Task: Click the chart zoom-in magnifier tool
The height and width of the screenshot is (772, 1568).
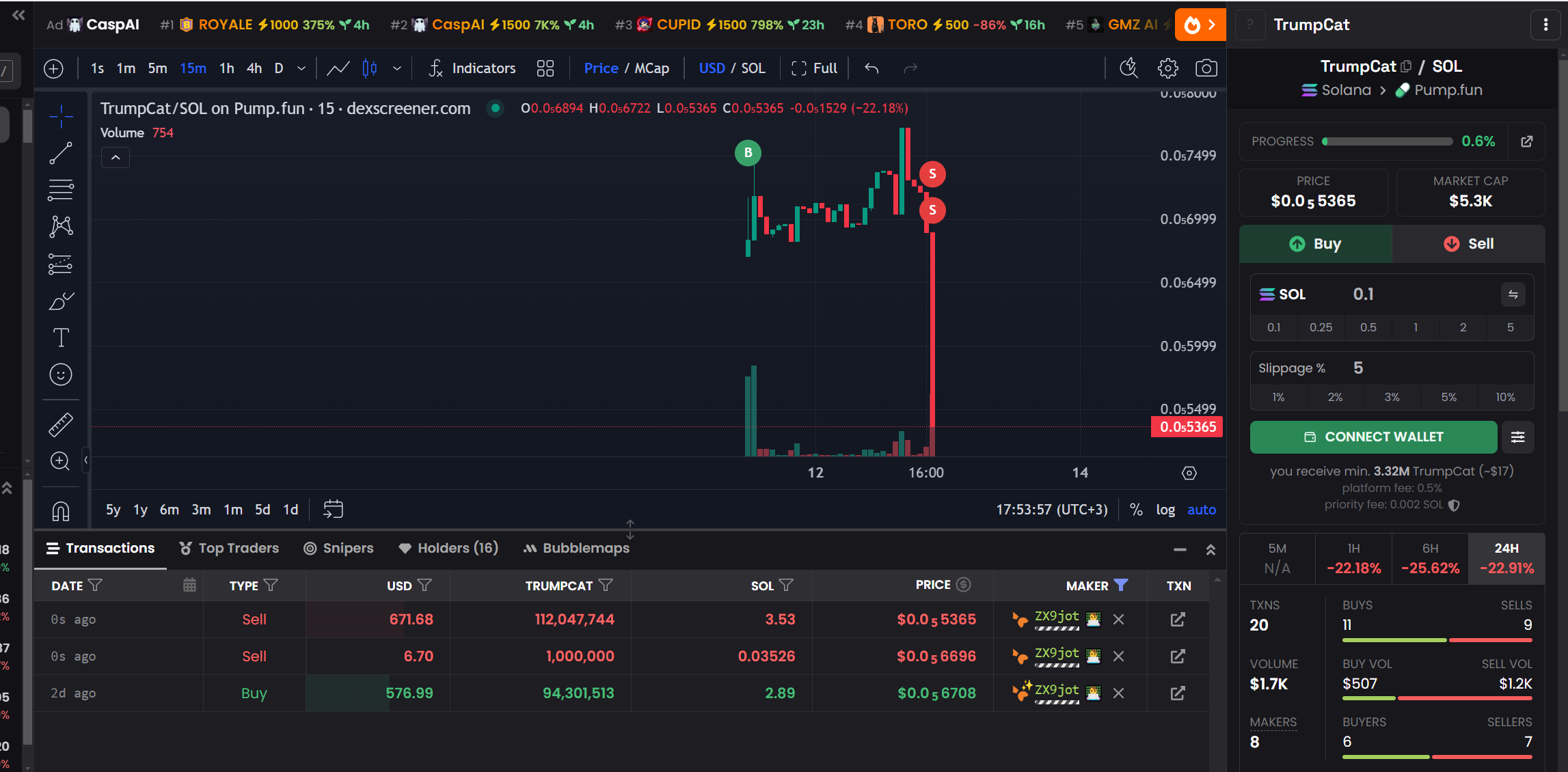Action: 61,461
